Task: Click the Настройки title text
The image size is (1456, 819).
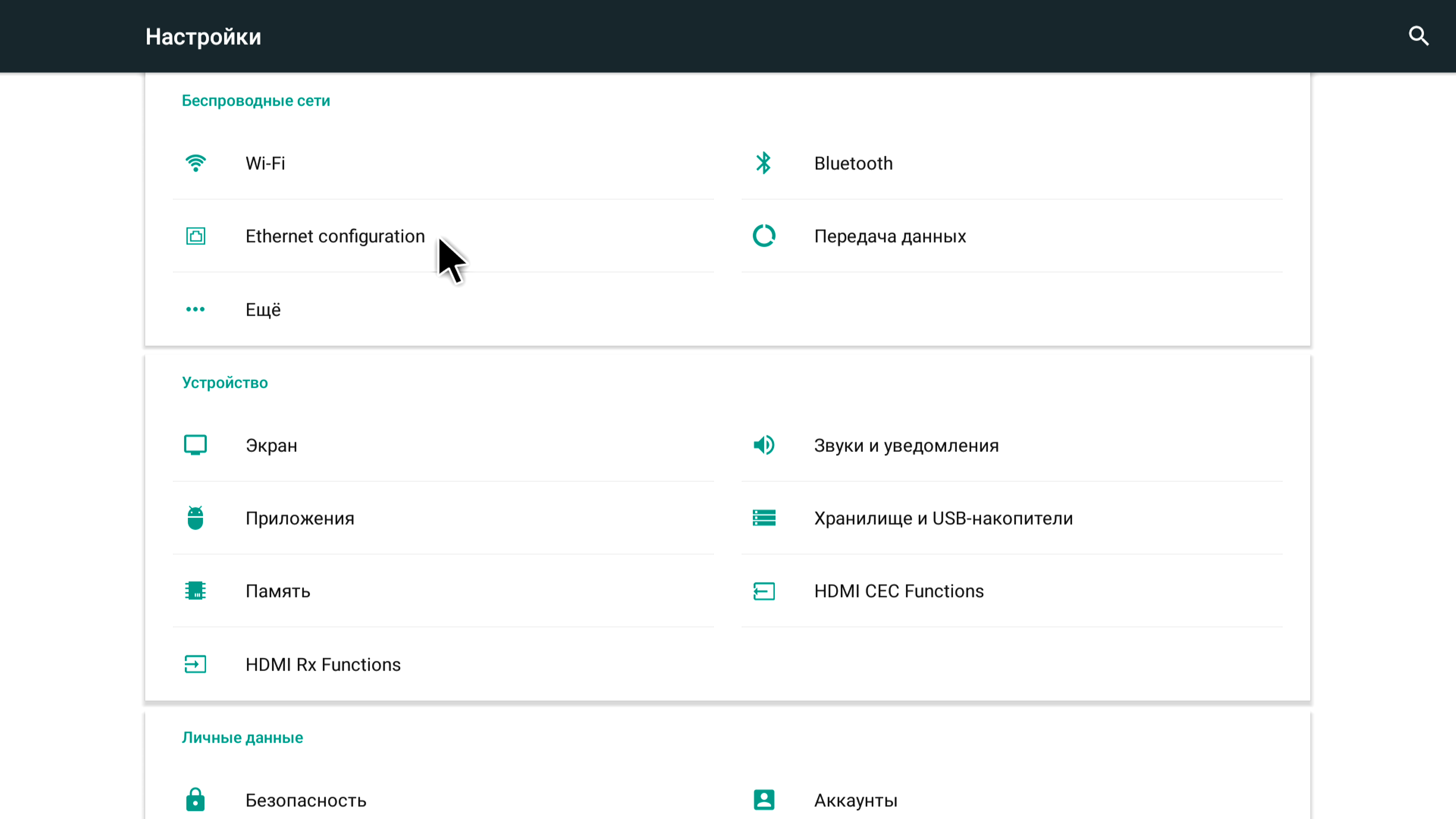Action: [203, 37]
